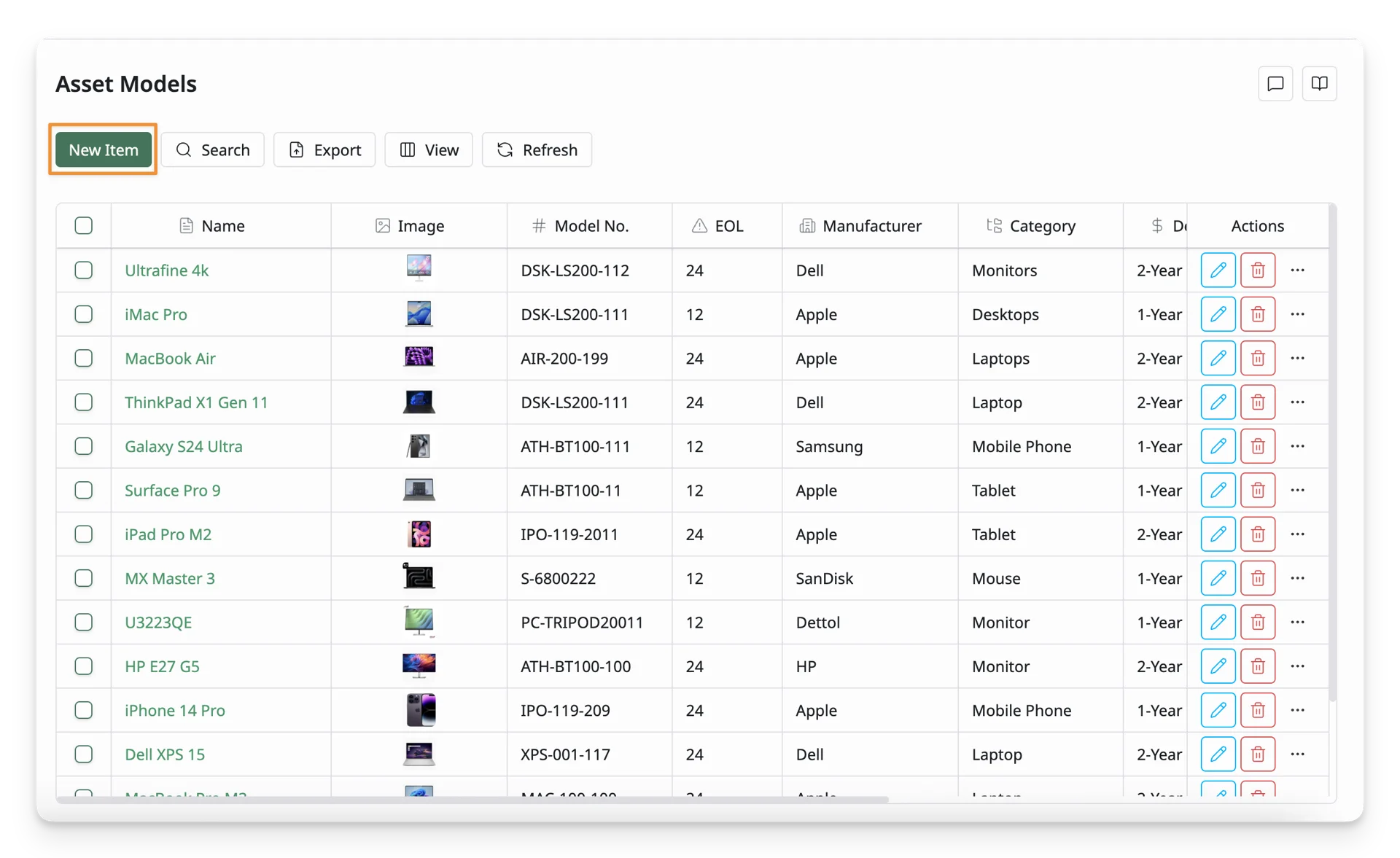Open more actions for iPad Pro M2
The image size is (1400, 858).
pyautogui.click(x=1297, y=534)
